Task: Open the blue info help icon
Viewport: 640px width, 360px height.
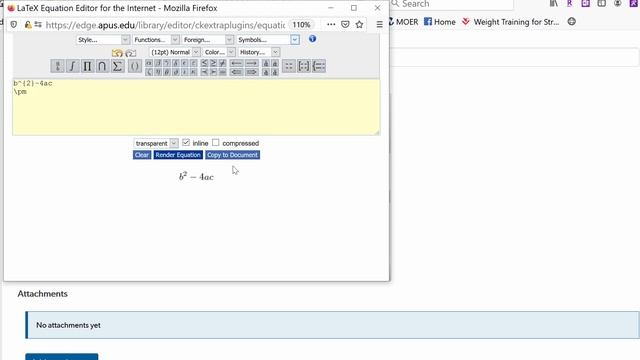Action: [x=312, y=39]
